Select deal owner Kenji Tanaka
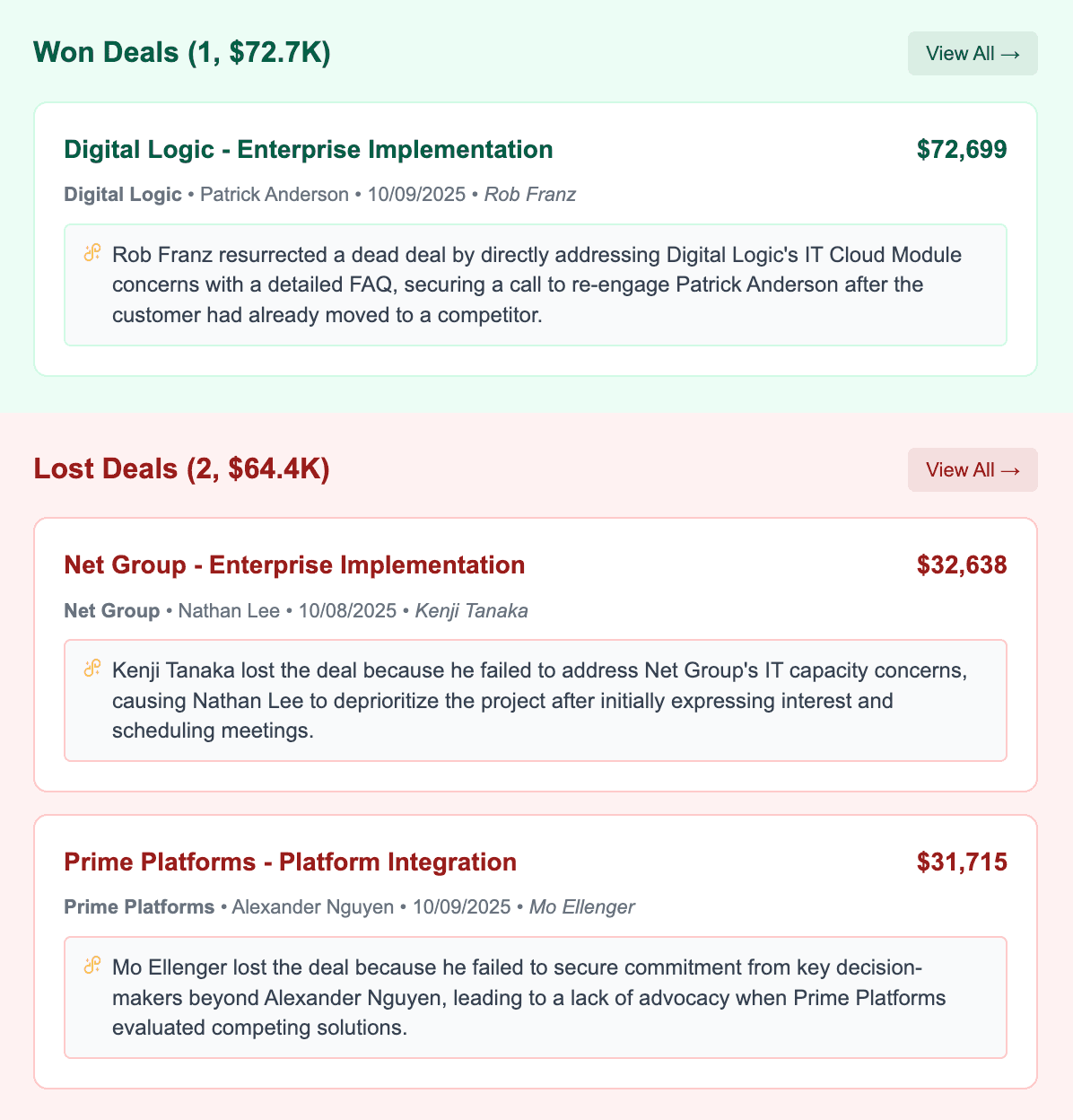The image size is (1073, 1120). pos(471,611)
